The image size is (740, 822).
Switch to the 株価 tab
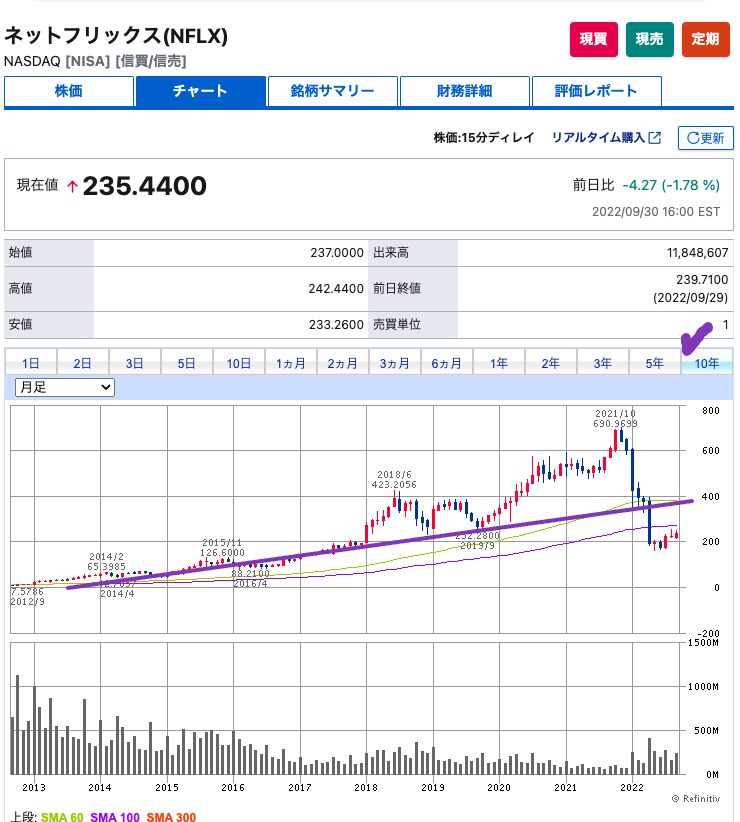pos(69,91)
